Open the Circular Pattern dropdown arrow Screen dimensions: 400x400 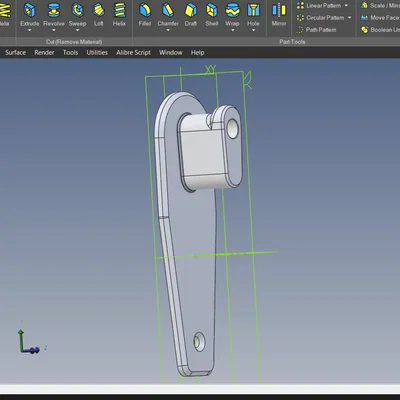[350, 18]
